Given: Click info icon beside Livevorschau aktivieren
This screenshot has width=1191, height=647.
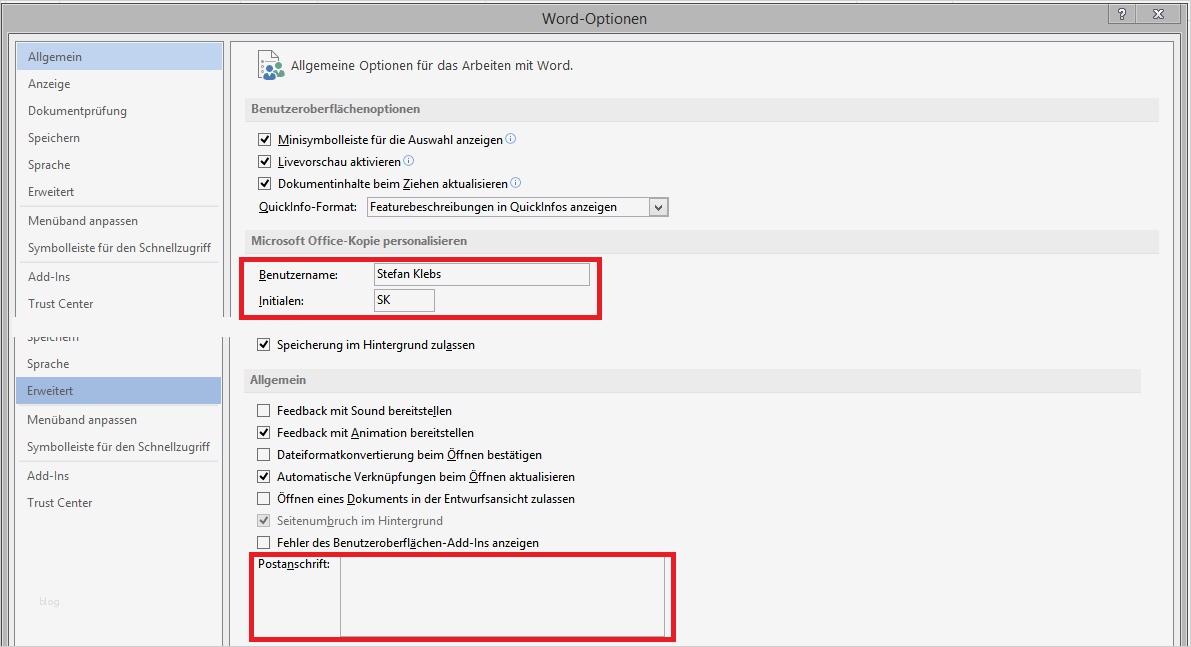Looking at the screenshot, I should click(x=409, y=161).
